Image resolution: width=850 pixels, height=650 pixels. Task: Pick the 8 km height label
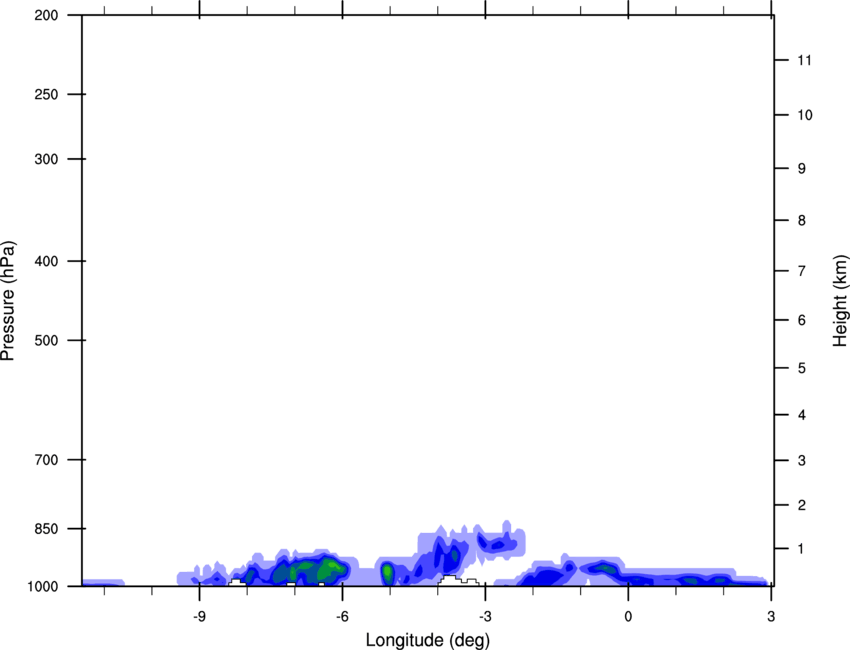802,220
